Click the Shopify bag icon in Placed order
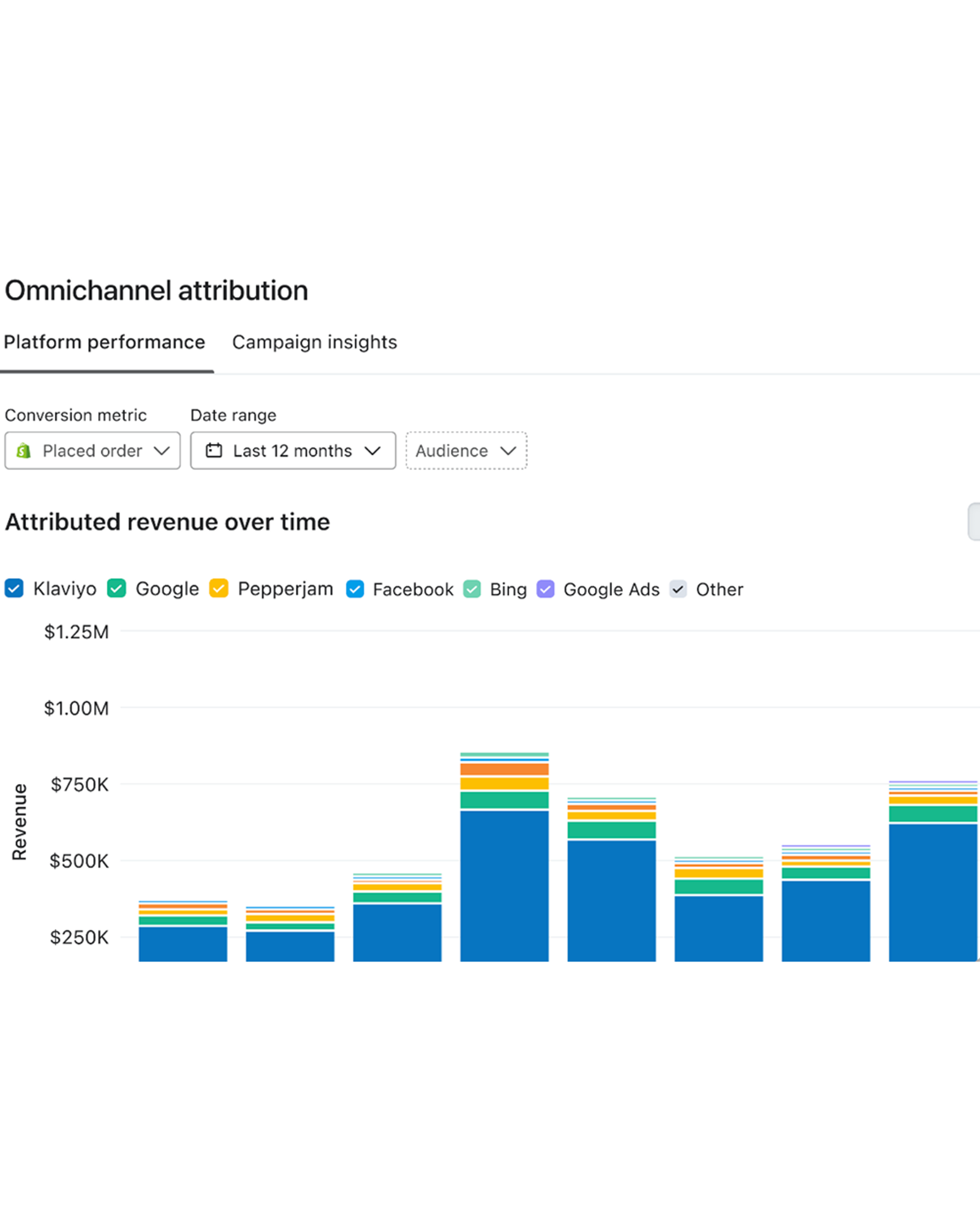The height and width of the screenshot is (1225, 980). coord(23,451)
